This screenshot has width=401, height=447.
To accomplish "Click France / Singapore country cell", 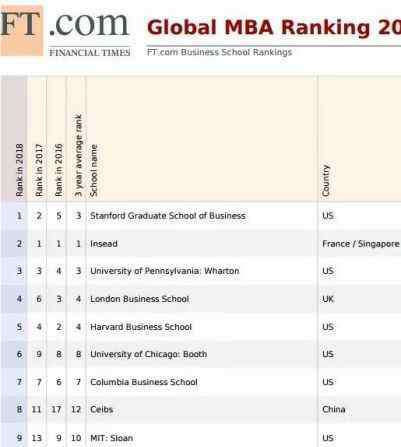I will (x=361, y=244).
